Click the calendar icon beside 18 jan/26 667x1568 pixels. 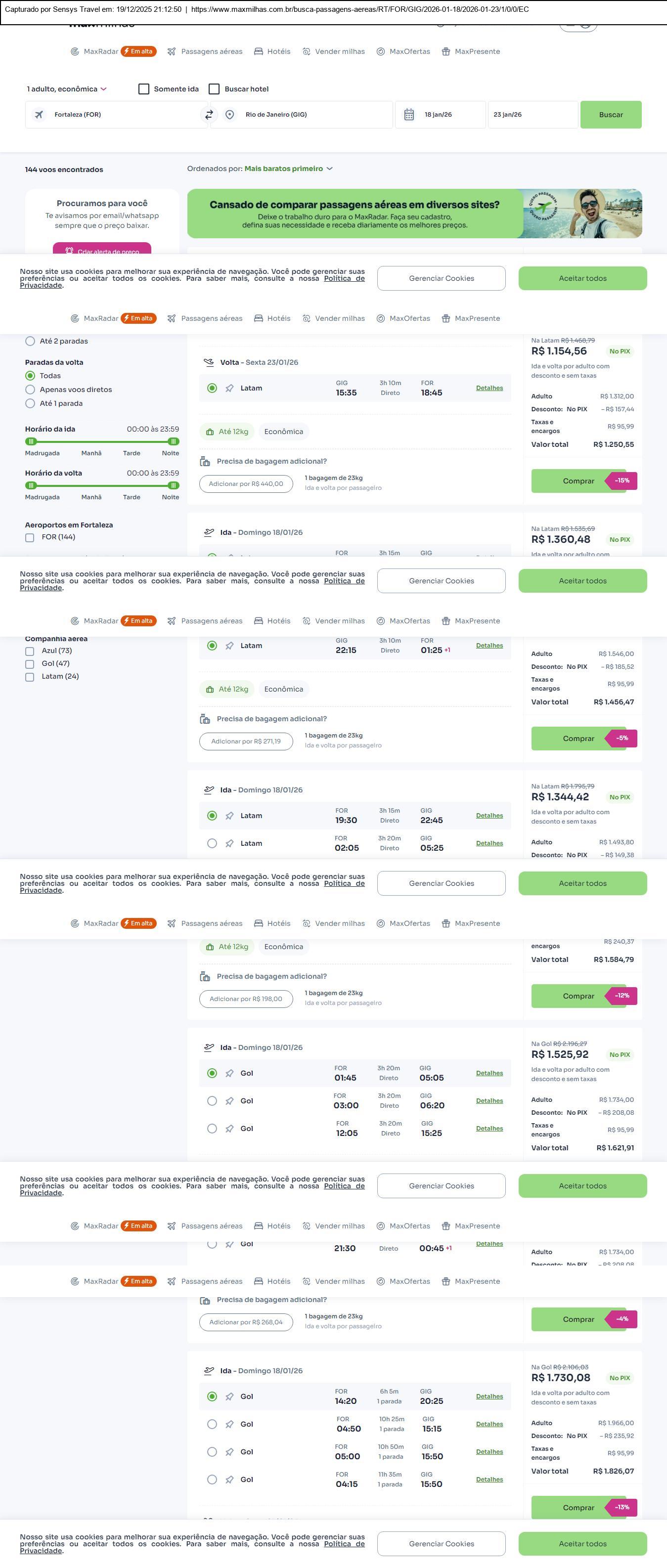409,114
